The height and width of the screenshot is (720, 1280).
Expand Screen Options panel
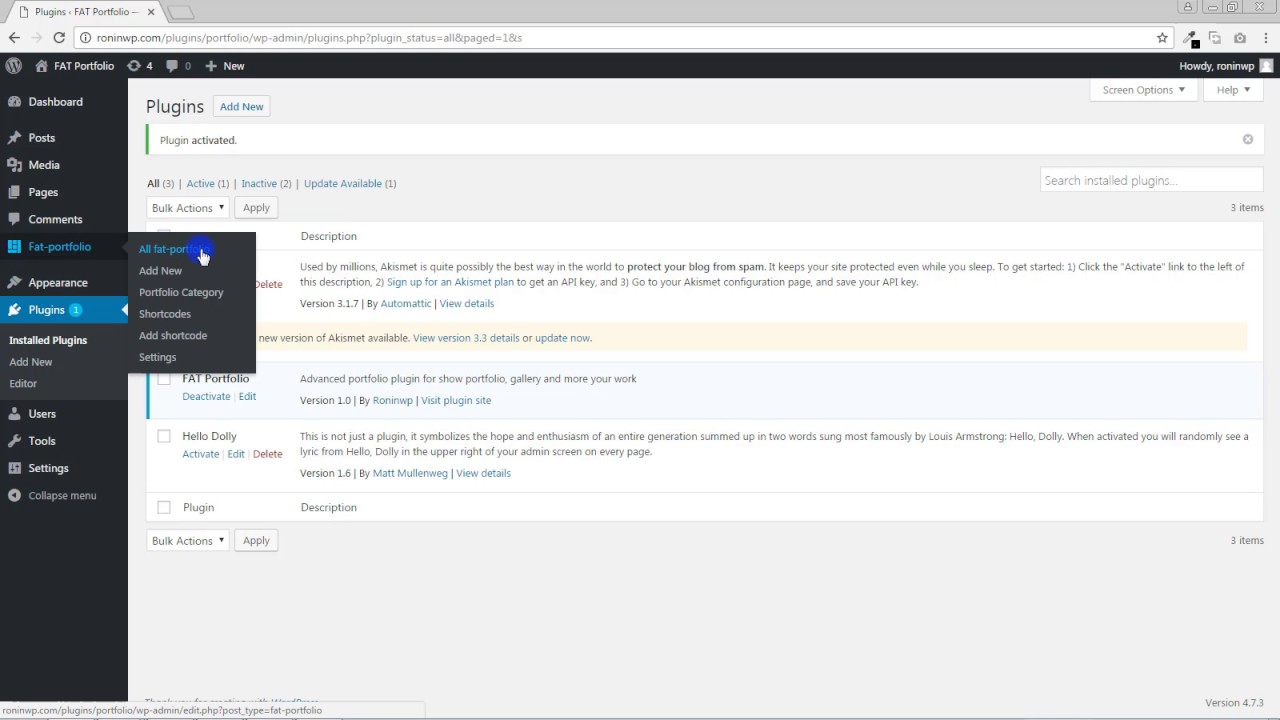point(1143,90)
